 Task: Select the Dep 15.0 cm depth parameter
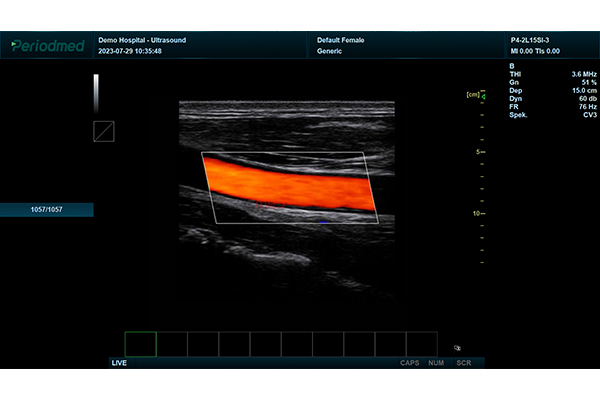[546, 91]
